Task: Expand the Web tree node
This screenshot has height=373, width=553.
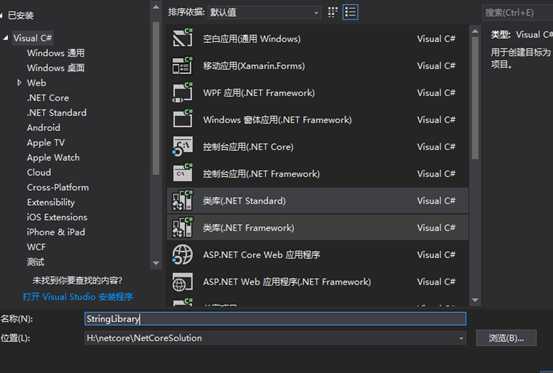Action: click(x=19, y=82)
